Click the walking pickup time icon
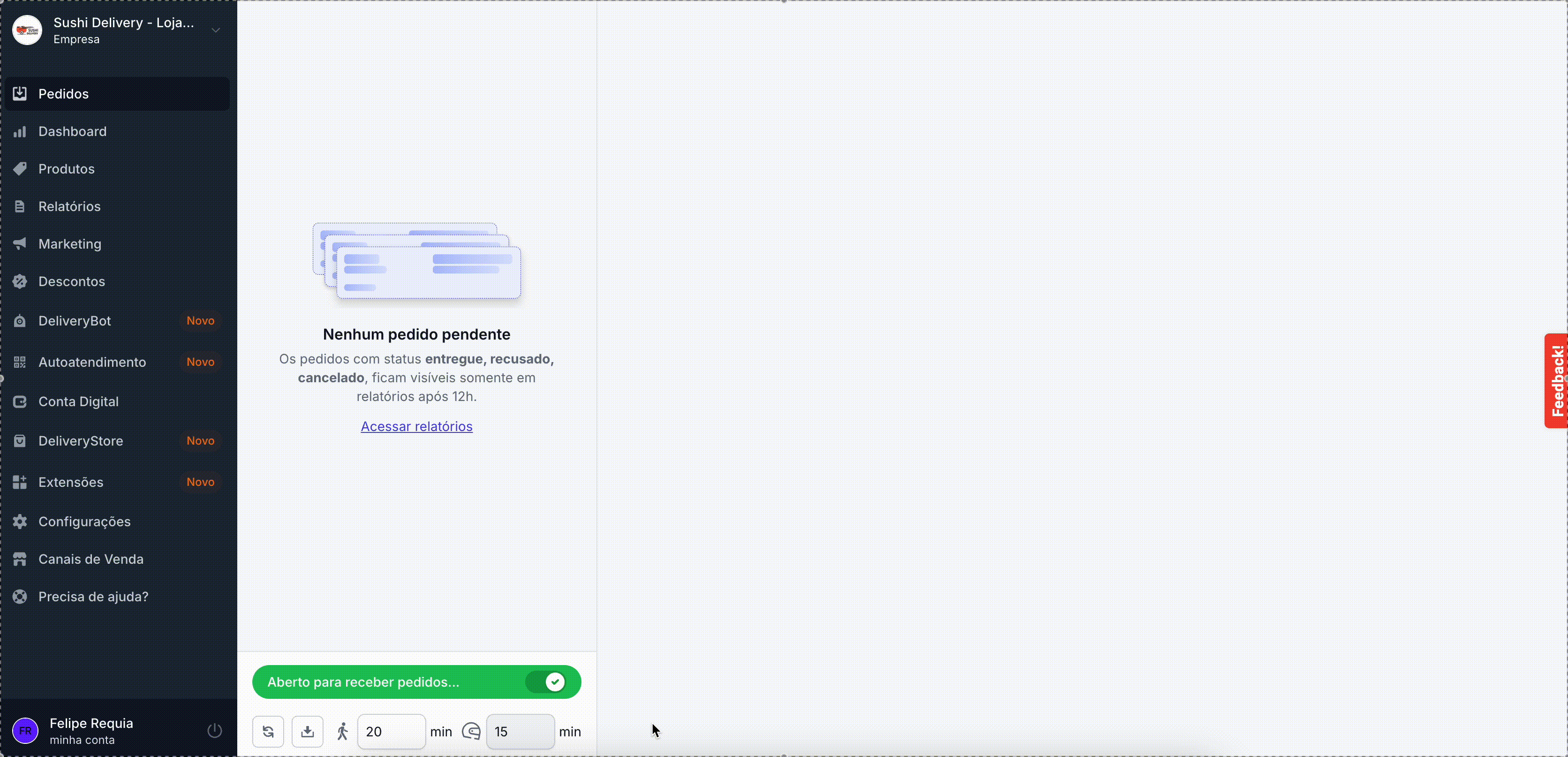Viewport: 1568px width, 757px height. coord(343,731)
